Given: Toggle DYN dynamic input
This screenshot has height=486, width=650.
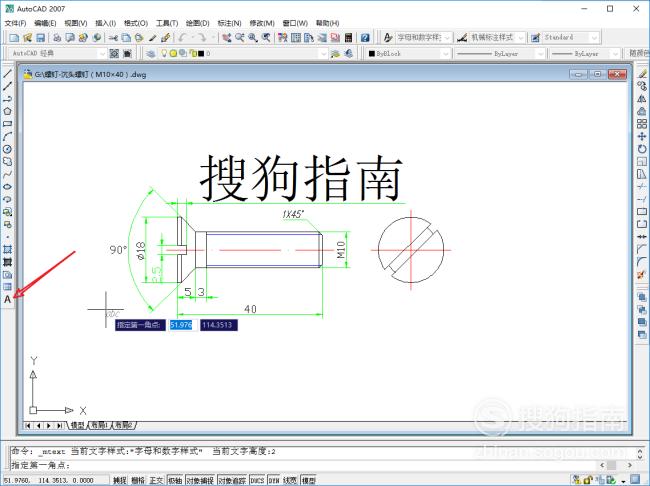Looking at the screenshot, I should [274, 480].
